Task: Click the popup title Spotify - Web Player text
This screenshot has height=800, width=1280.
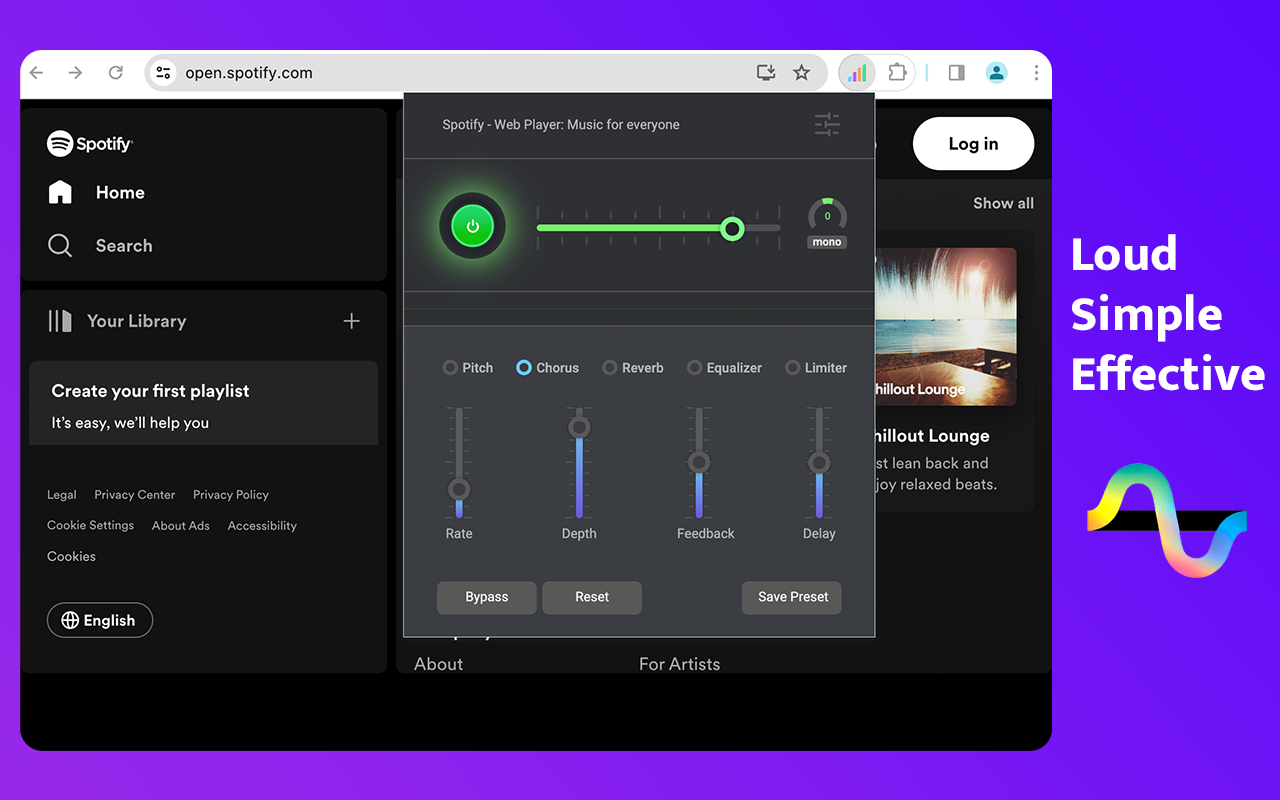Action: pos(561,125)
